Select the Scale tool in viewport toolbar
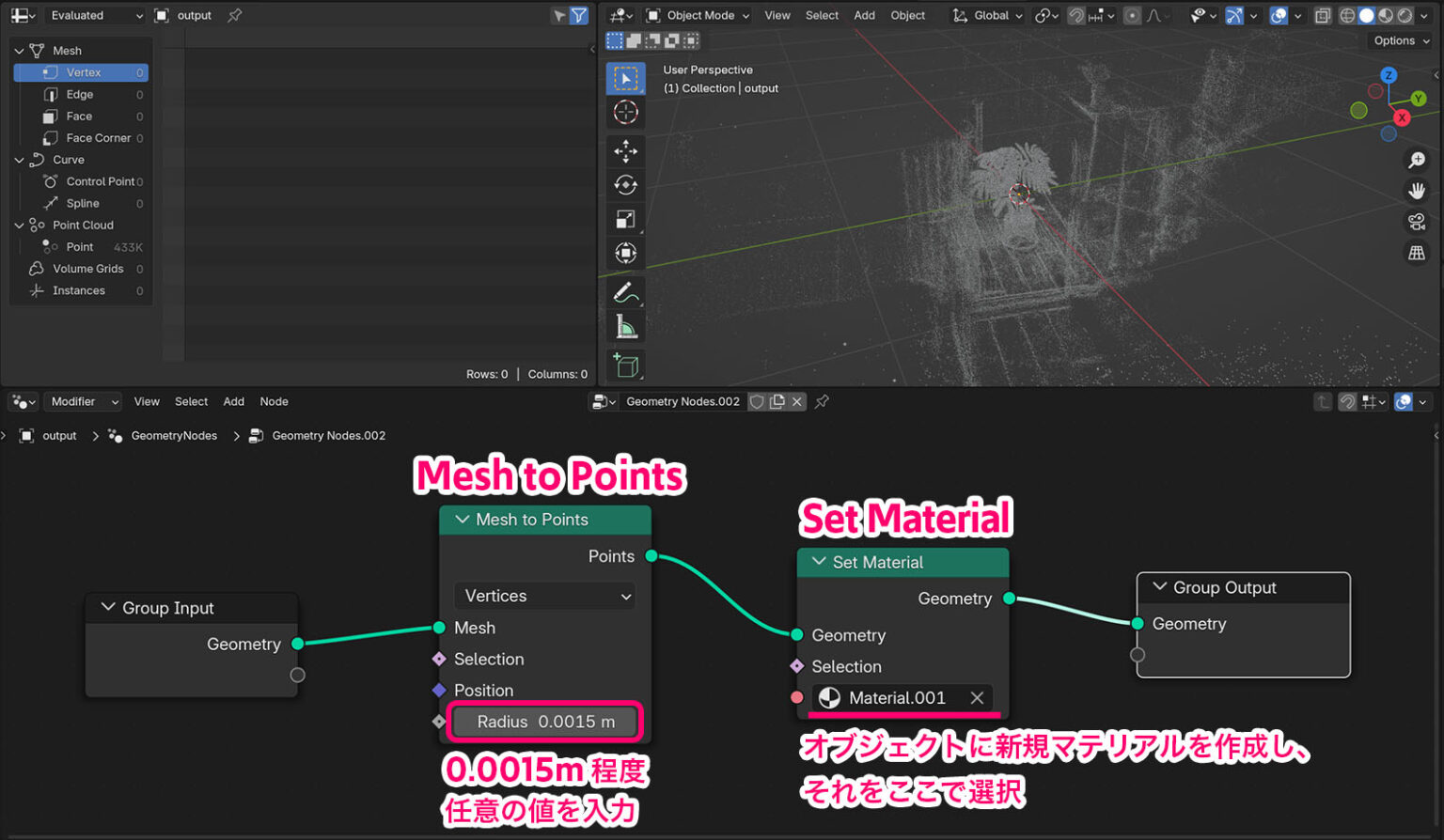 (626, 219)
